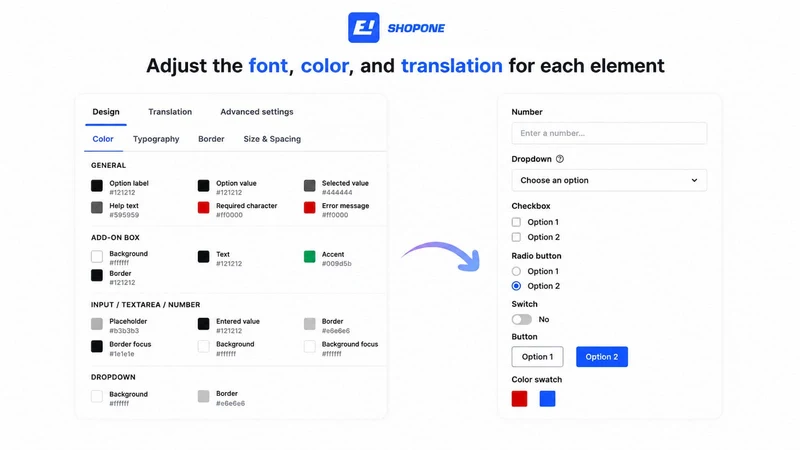Screen dimensions: 800x450
Task: Click the Placeholder color swatch
Action: [97, 323]
